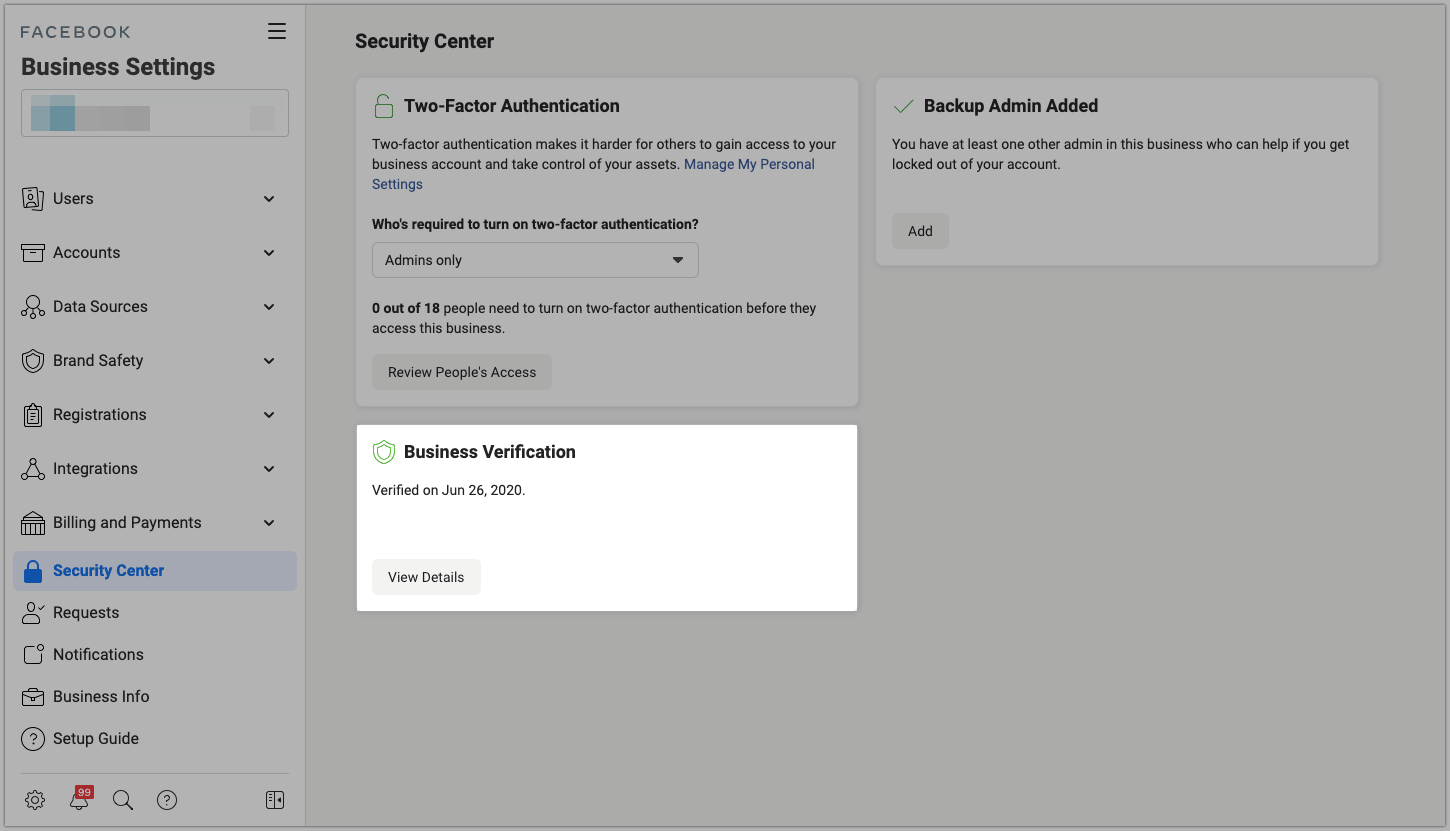Click Review People's Access button
Screen dimensions: 1450x831
pyautogui.click(x=462, y=372)
